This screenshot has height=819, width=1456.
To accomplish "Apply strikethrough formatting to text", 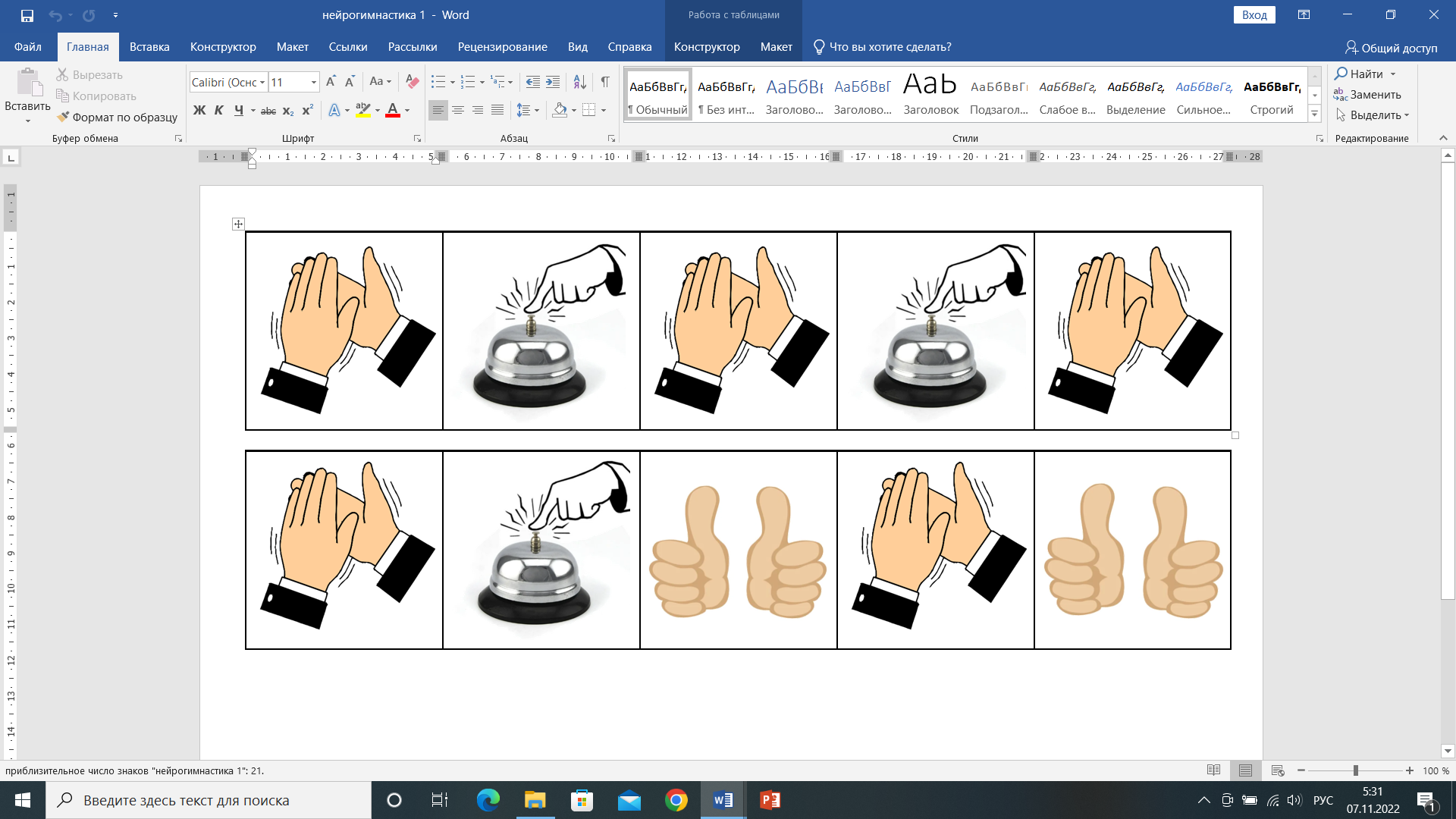I will coord(268,111).
